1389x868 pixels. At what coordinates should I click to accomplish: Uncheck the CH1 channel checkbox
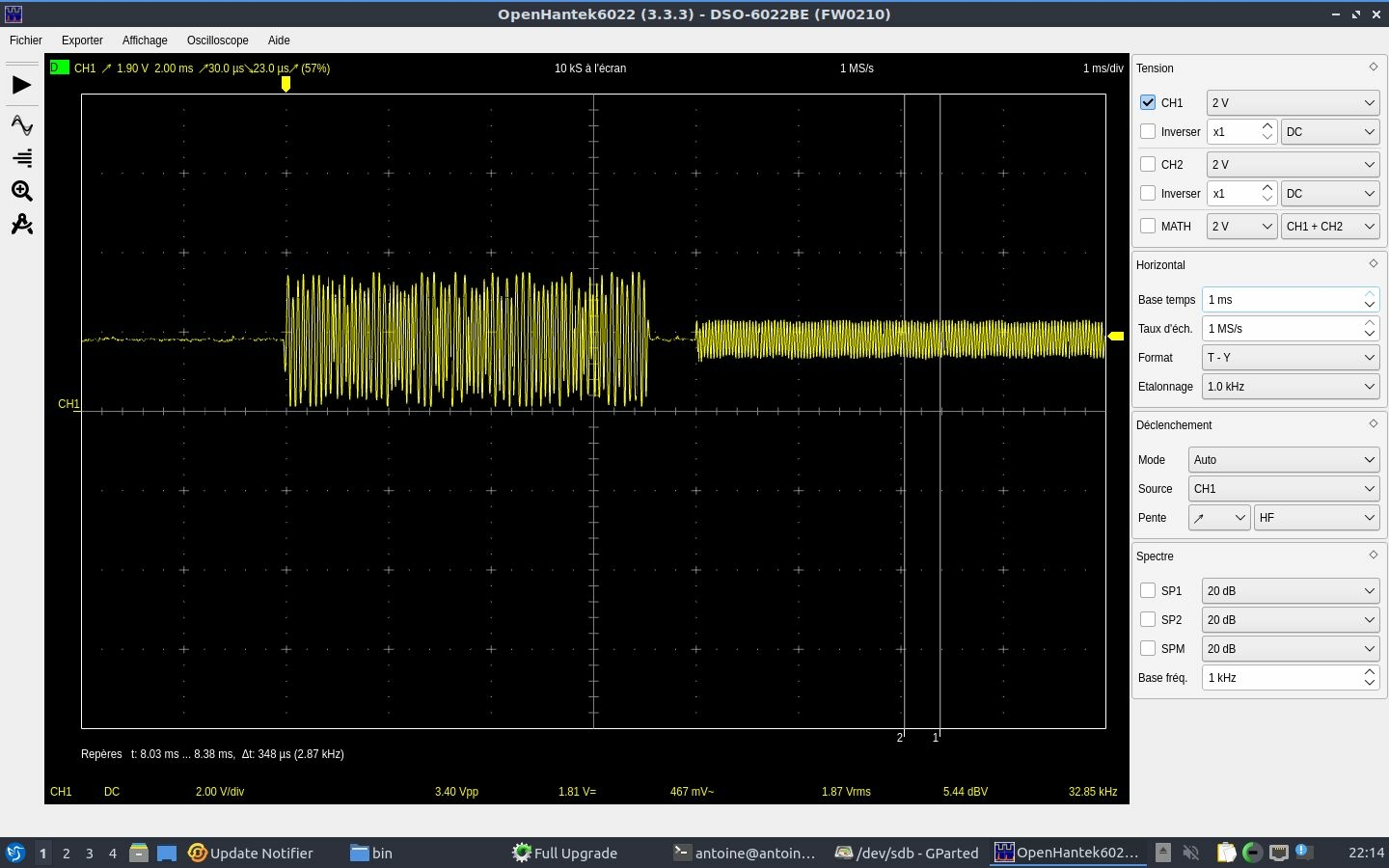1148,102
